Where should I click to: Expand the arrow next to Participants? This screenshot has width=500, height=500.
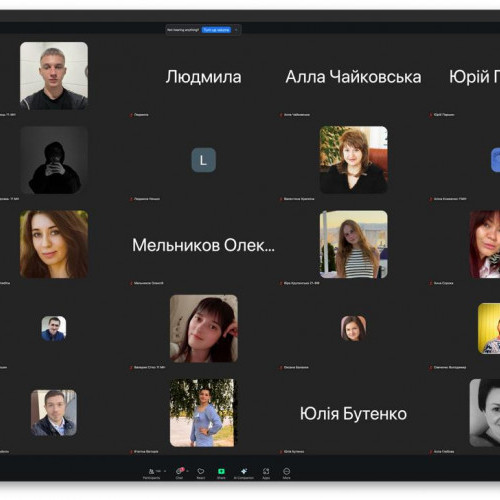click(165, 471)
